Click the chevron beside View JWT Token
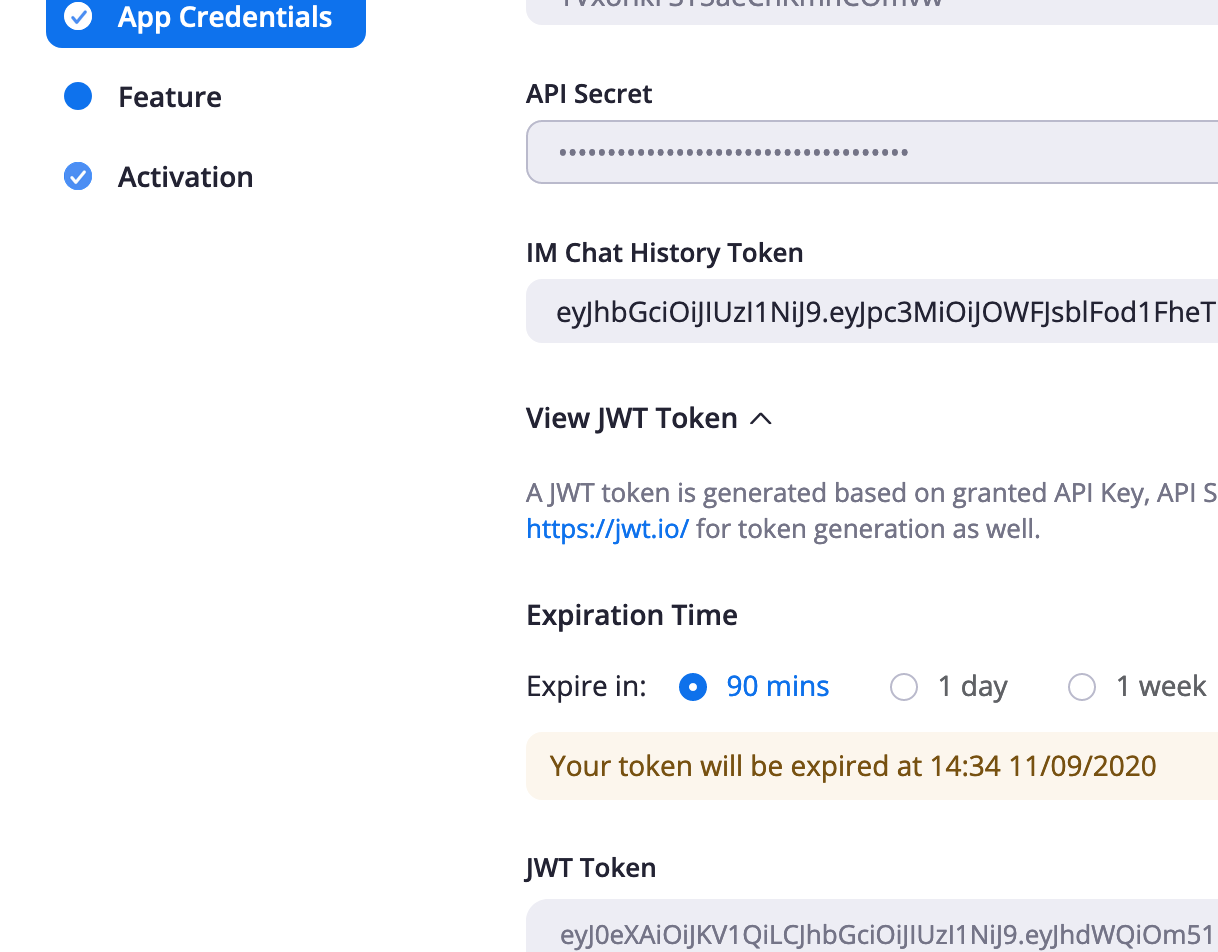The image size is (1218, 952). [x=761, y=419]
